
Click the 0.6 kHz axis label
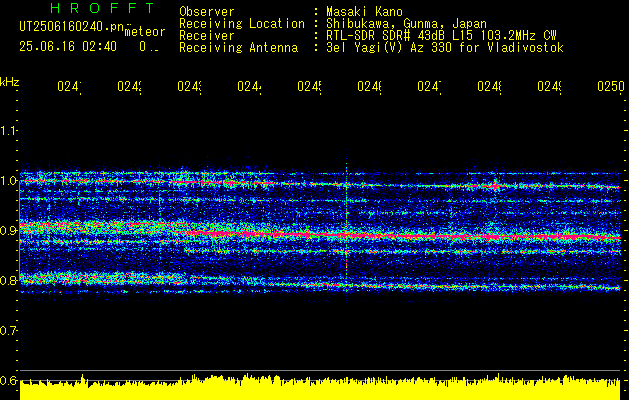[9, 380]
